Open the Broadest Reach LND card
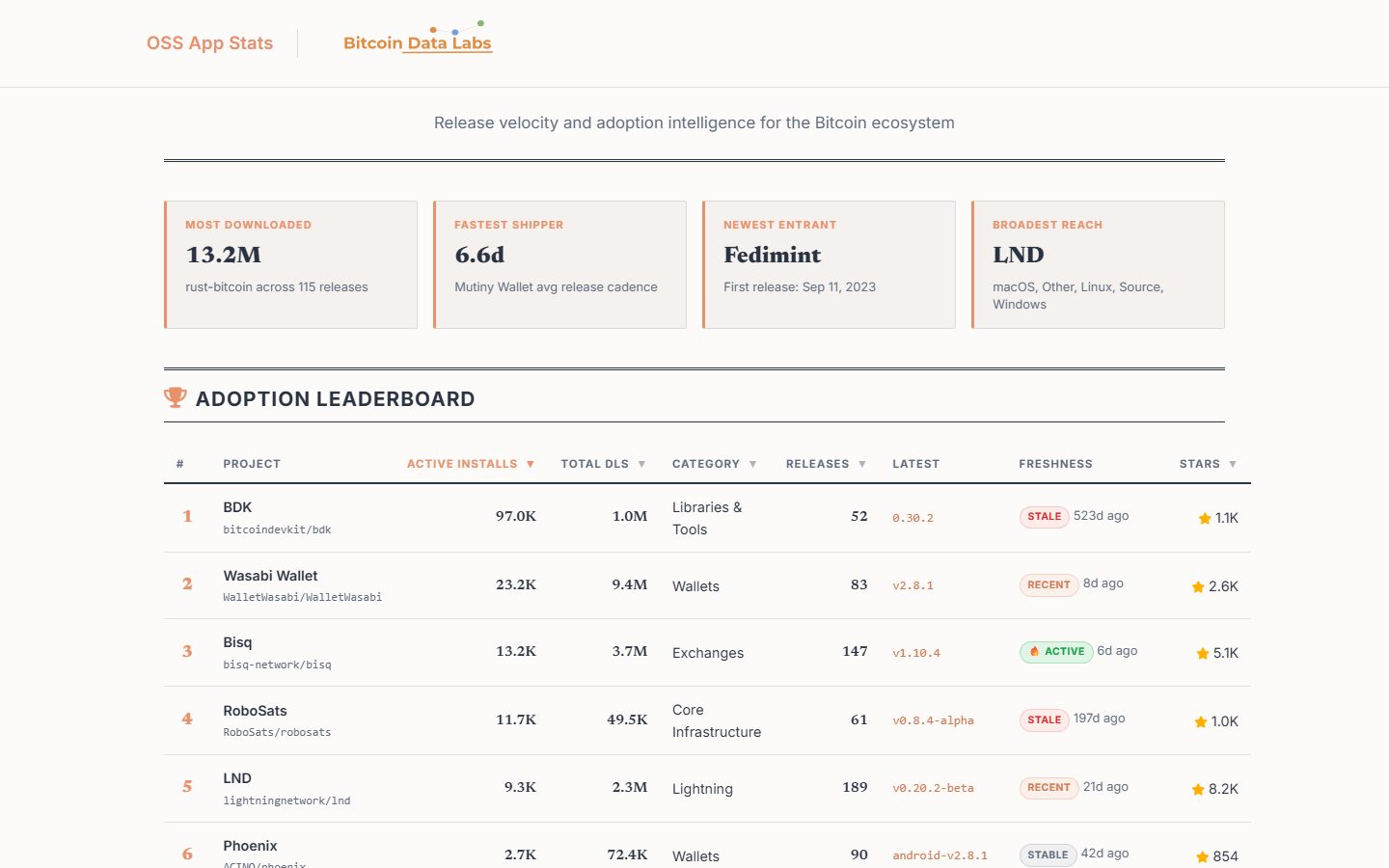The width and height of the screenshot is (1389, 868). (x=1098, y=264)
